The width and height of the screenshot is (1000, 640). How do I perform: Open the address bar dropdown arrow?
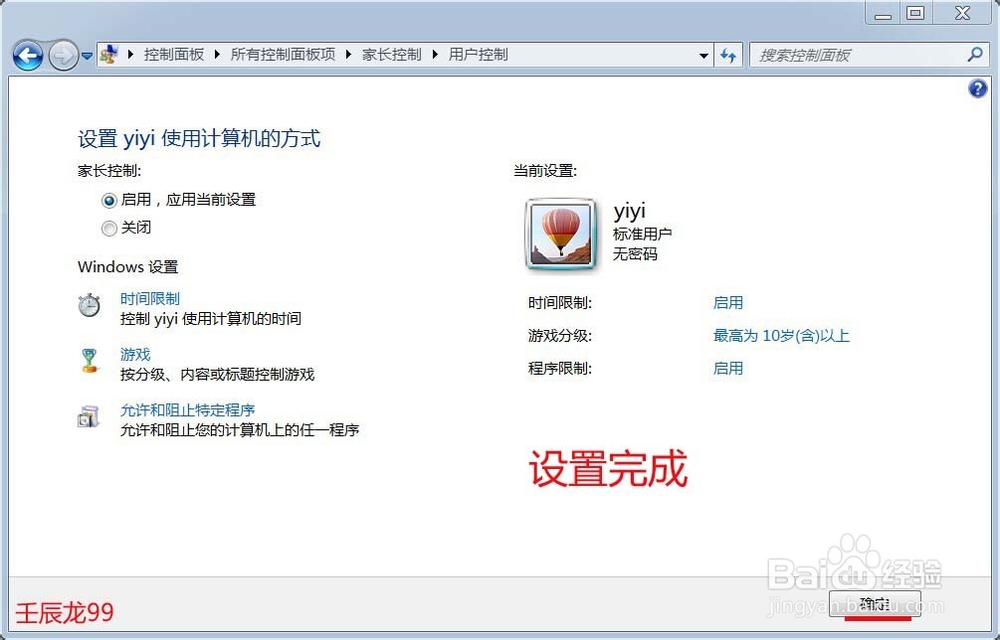(704, 55)
